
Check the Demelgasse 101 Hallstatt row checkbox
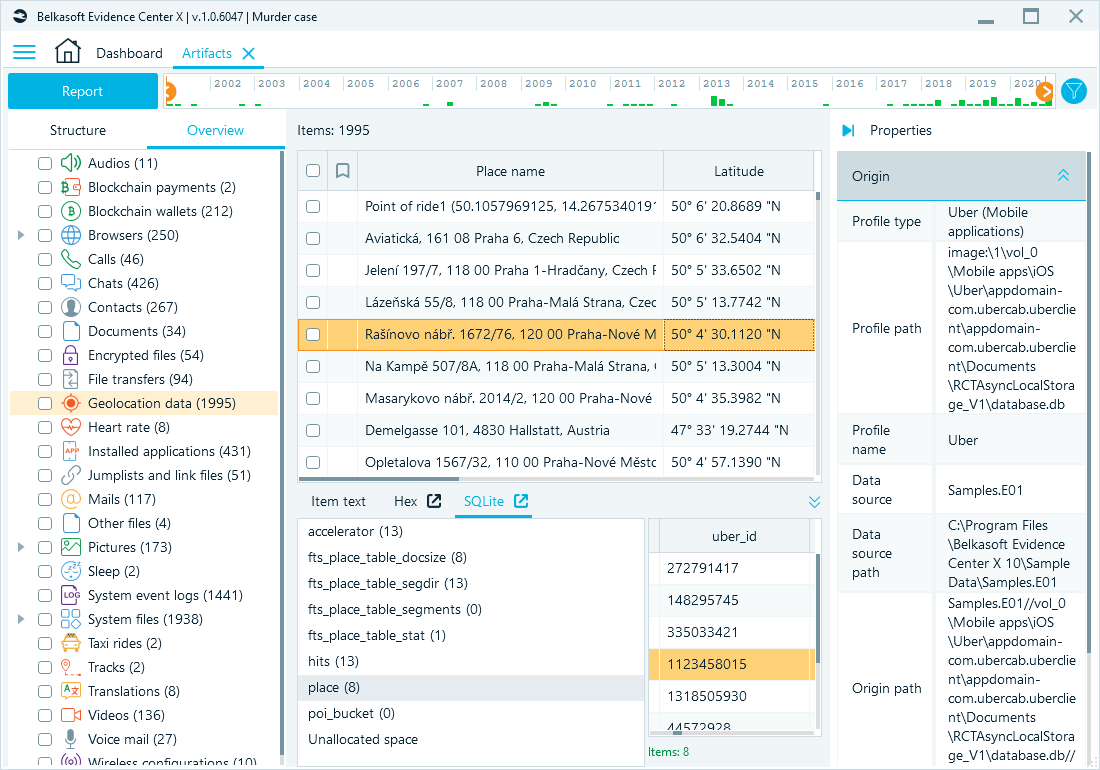pyautogui.click(x=313, y=431)
